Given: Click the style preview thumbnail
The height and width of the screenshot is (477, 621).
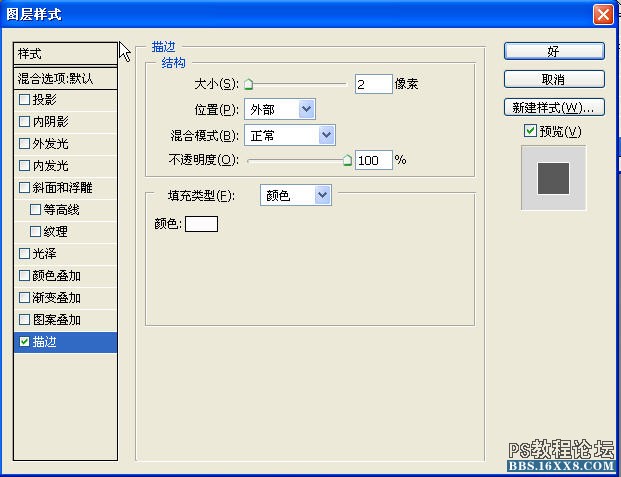Looking at the screenshot, I should [x=553, y=178].
